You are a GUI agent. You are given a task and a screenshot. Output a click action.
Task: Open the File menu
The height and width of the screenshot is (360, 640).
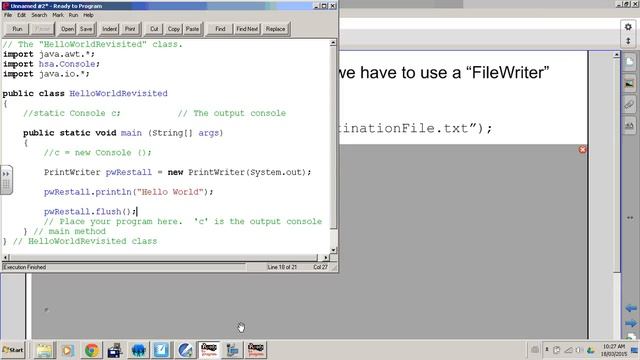point(8,15)
